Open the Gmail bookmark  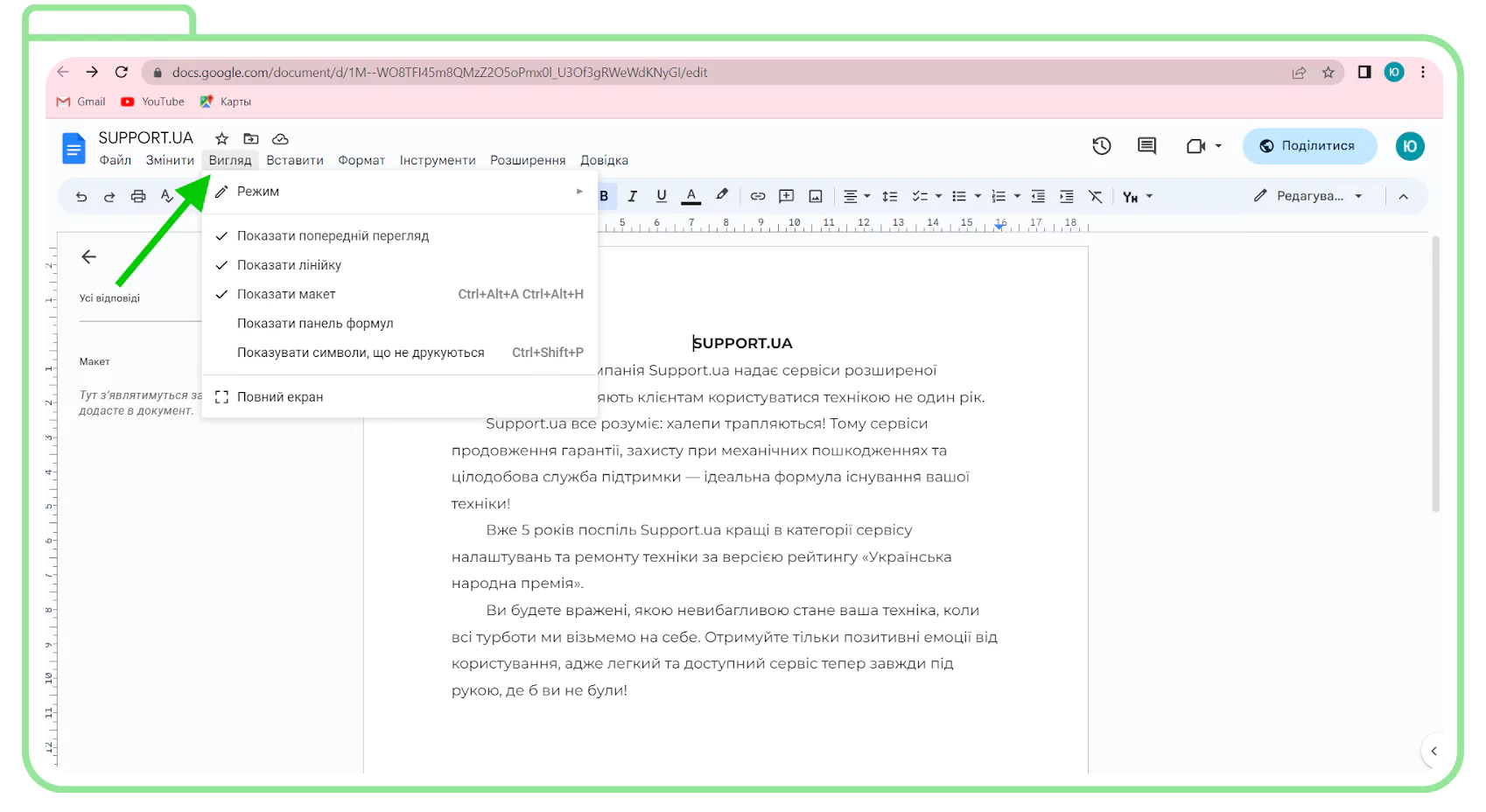[x=81, y=101]
